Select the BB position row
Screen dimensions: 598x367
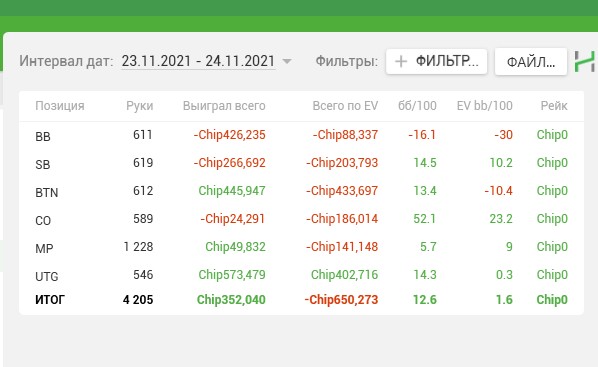click(x=301, y=135)
